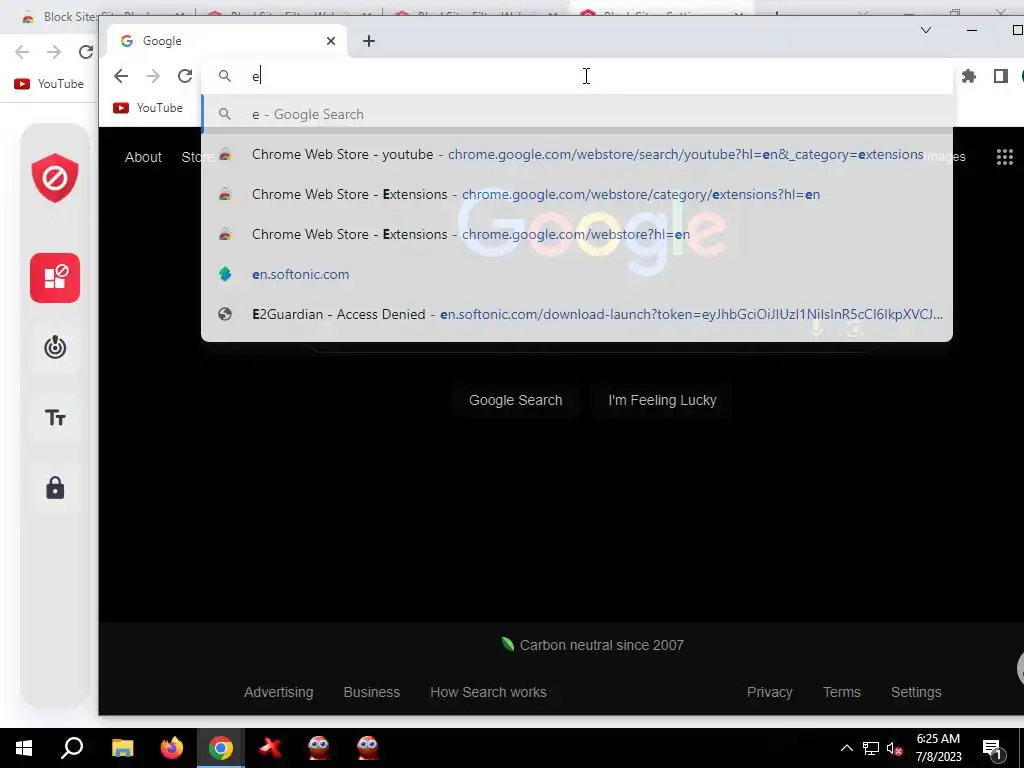
Task: Click the back arrow in the background Chrome window
Action: [22, 52]
